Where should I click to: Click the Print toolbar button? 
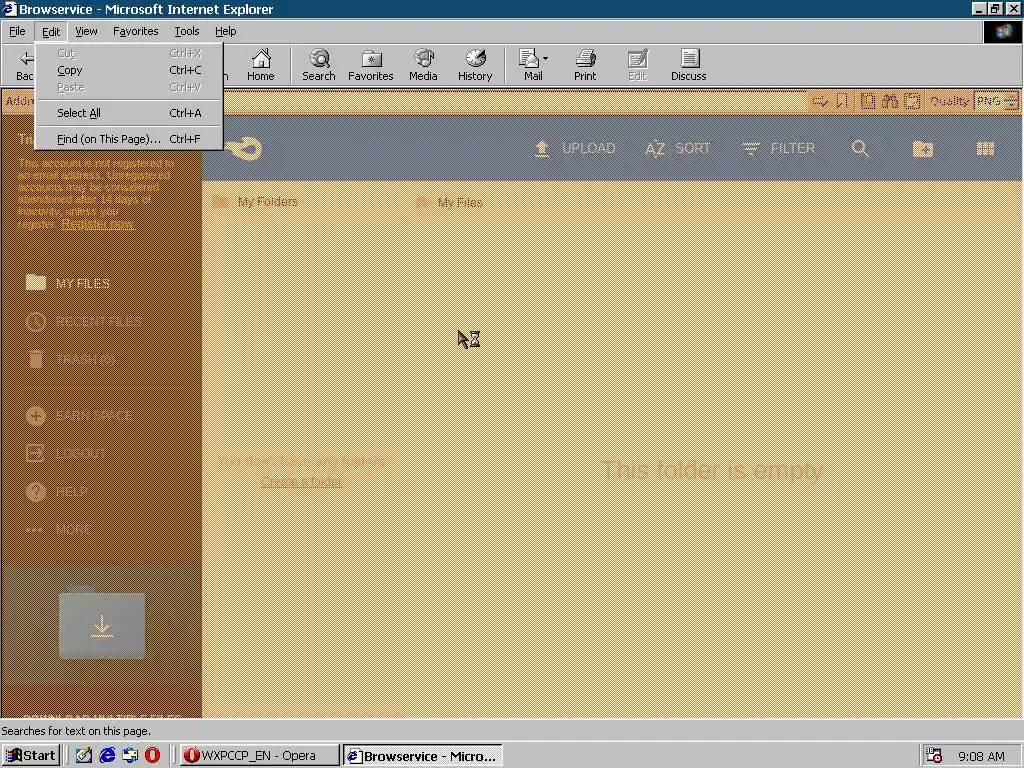click(585, 65)
